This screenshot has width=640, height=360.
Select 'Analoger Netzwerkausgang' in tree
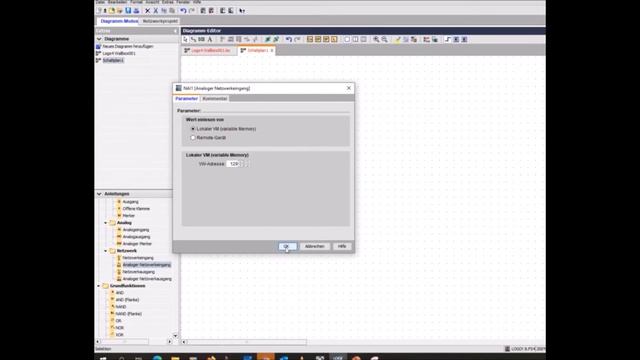(147, 279)
